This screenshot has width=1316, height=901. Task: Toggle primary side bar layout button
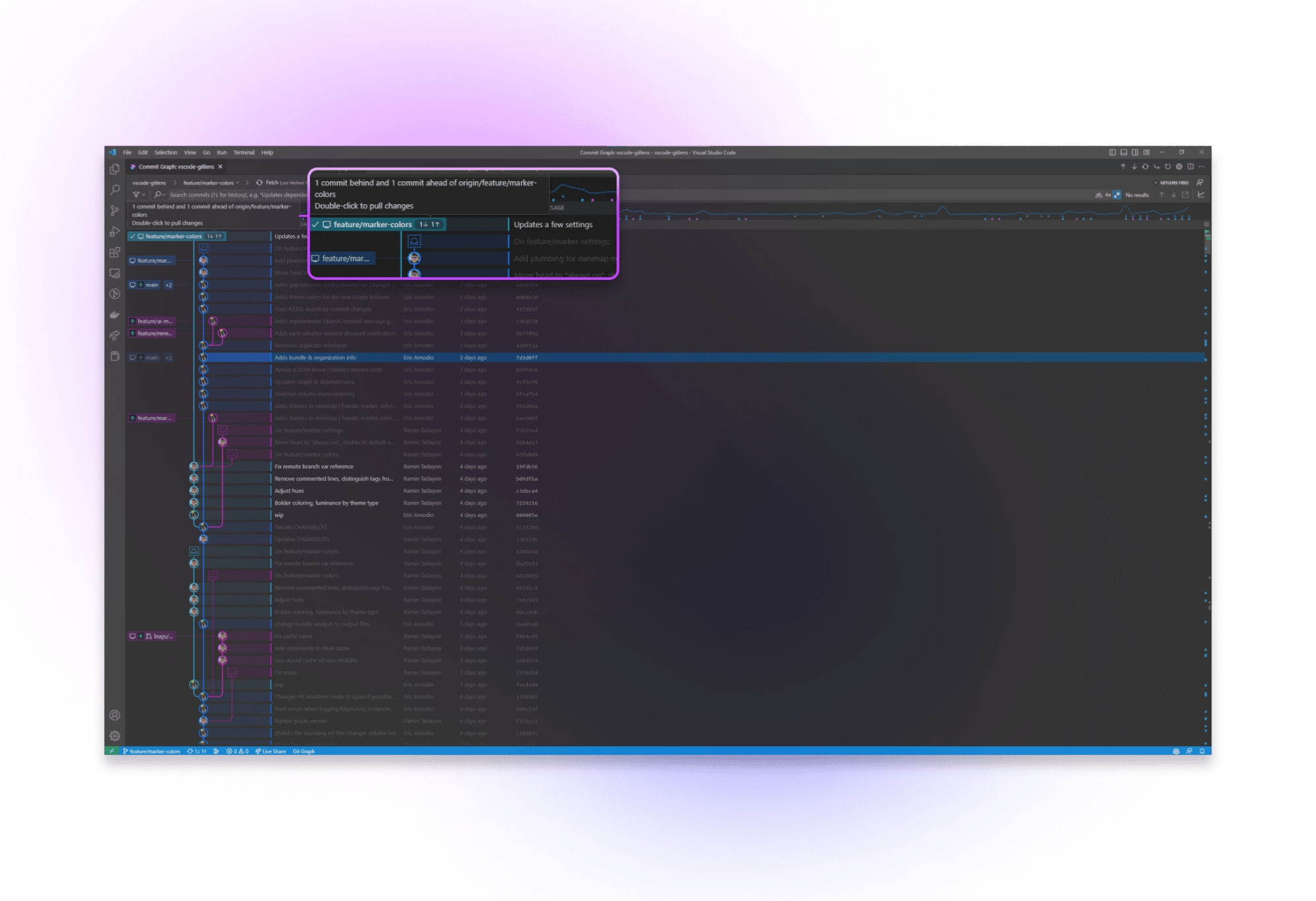tap(1113, 152)
